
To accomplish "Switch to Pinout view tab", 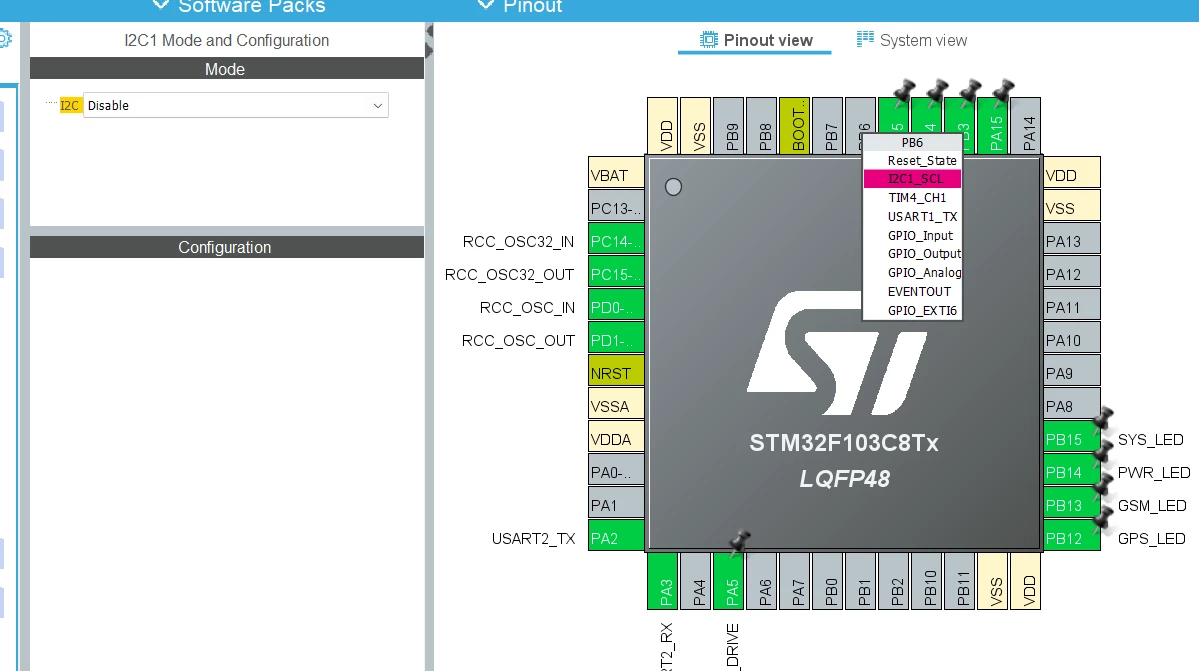I will click(755, 41).
